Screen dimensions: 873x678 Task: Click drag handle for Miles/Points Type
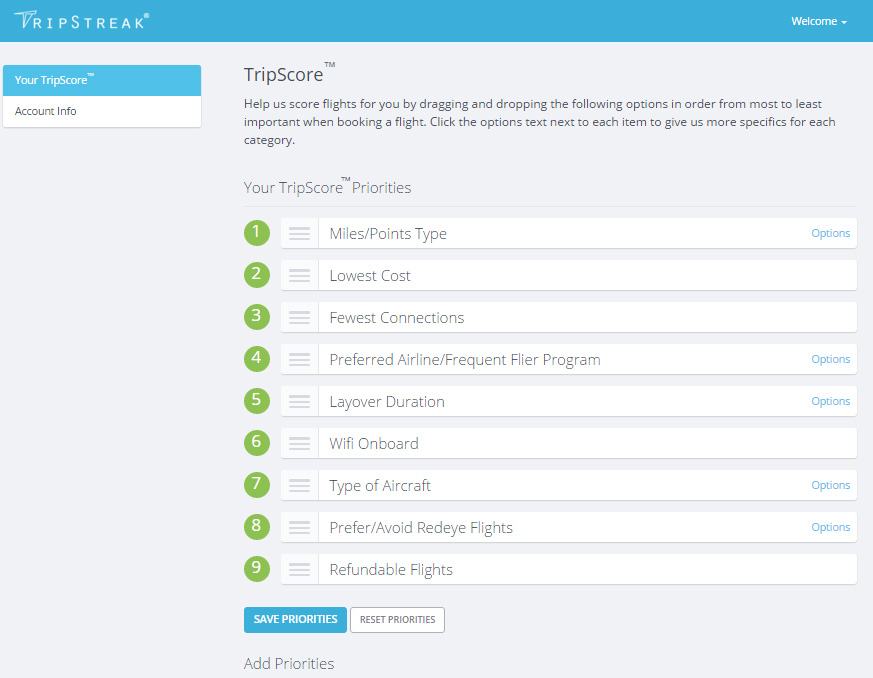coord(299,234)
